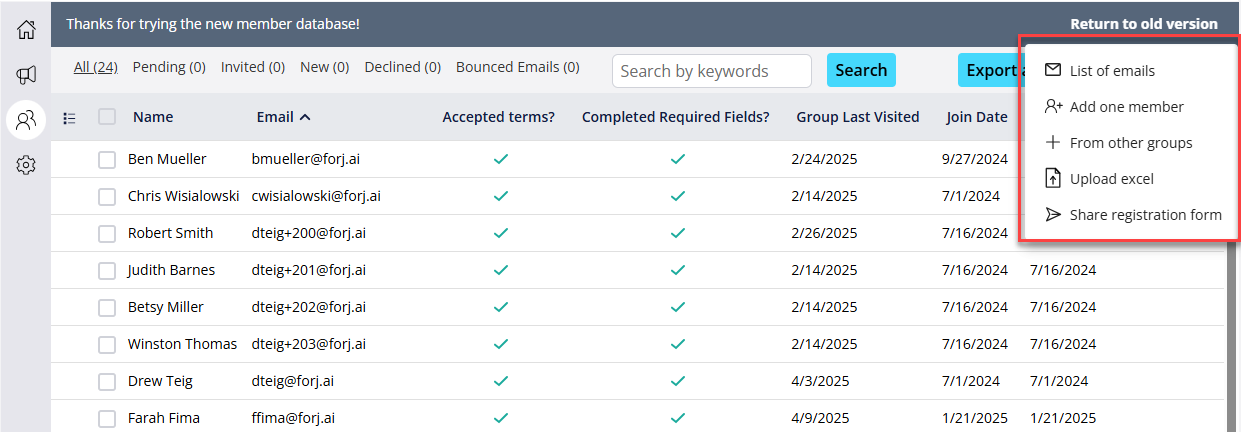Open the home icon in the sidebar
1241x432 pixels.
pos(26,29)
